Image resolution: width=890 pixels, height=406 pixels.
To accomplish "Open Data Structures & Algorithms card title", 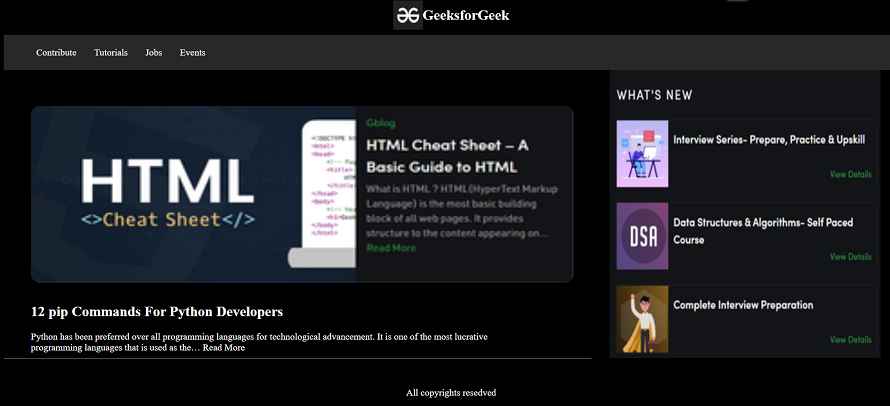I will [763, 231].
